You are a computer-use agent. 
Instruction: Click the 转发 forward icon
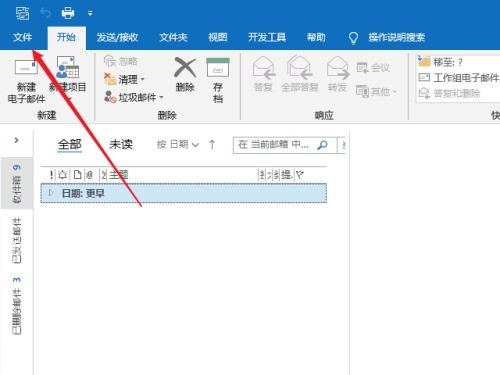coord(337,68)
